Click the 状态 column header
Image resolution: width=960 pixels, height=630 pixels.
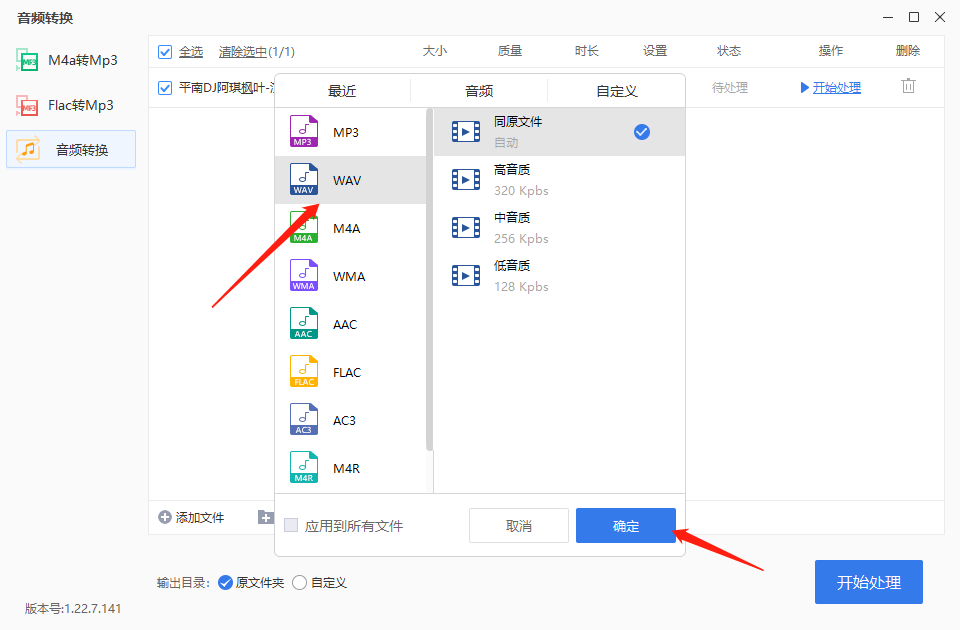coord(729,51)
